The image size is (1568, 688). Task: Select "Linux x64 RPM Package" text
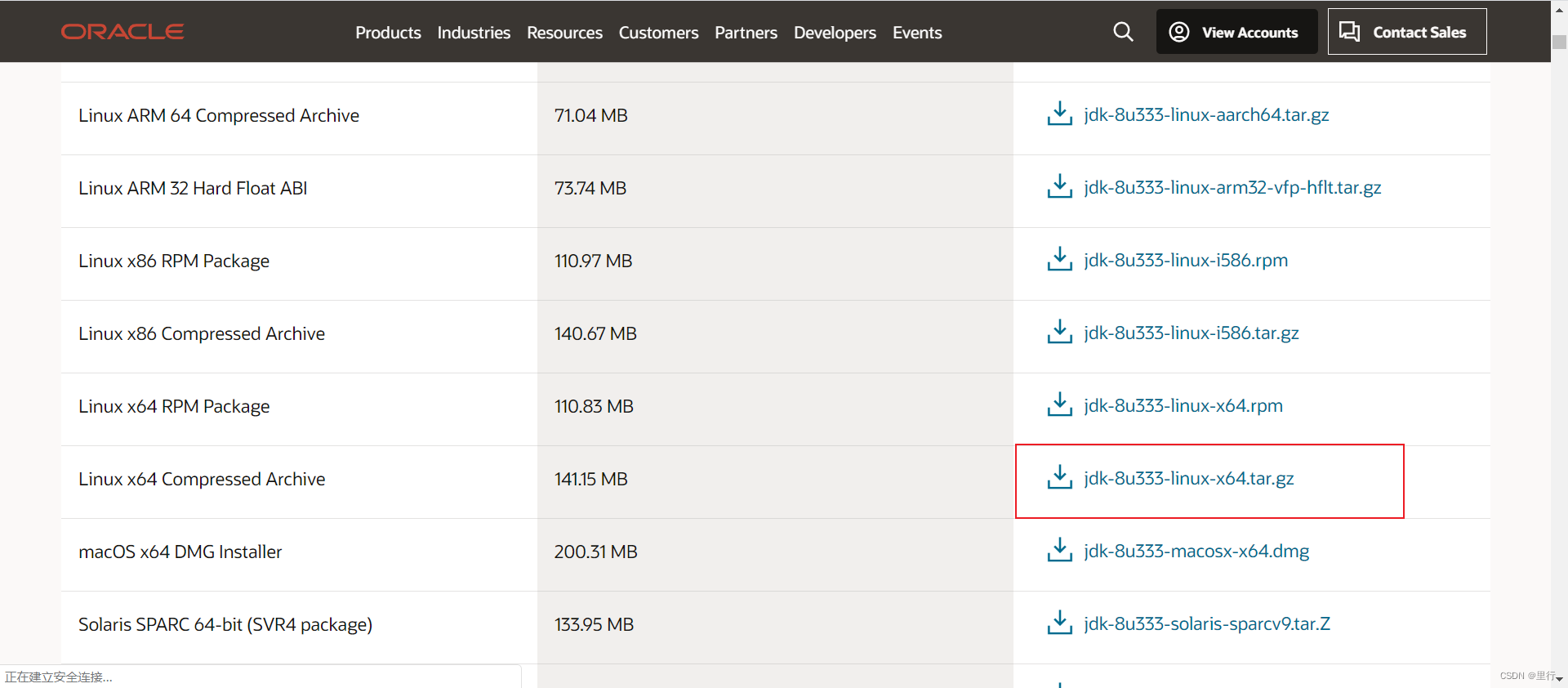pos(174,407)
